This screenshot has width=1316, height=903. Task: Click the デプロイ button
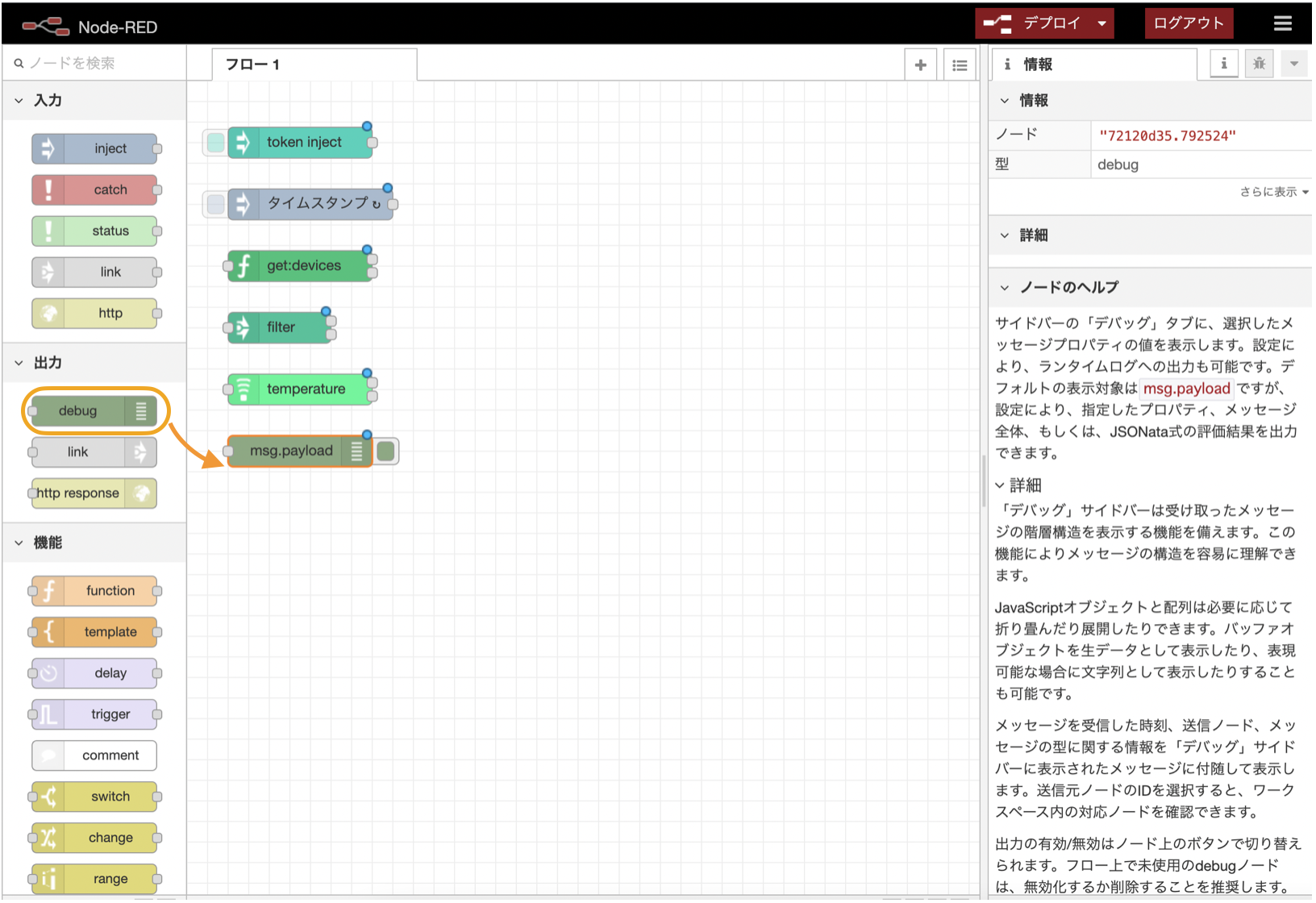click(1034, 23)
